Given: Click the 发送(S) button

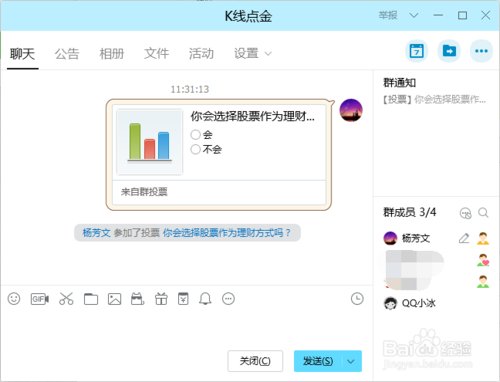Looking at the screenshot, I should [318, 361].
